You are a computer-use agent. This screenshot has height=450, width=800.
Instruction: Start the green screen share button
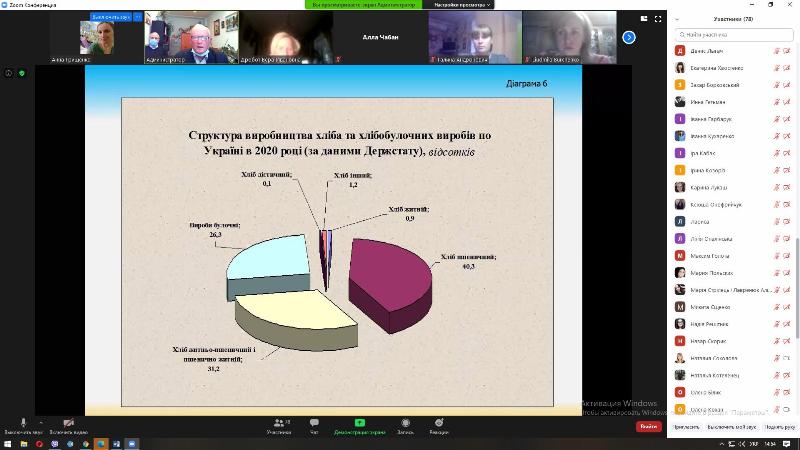pos(360,422)
